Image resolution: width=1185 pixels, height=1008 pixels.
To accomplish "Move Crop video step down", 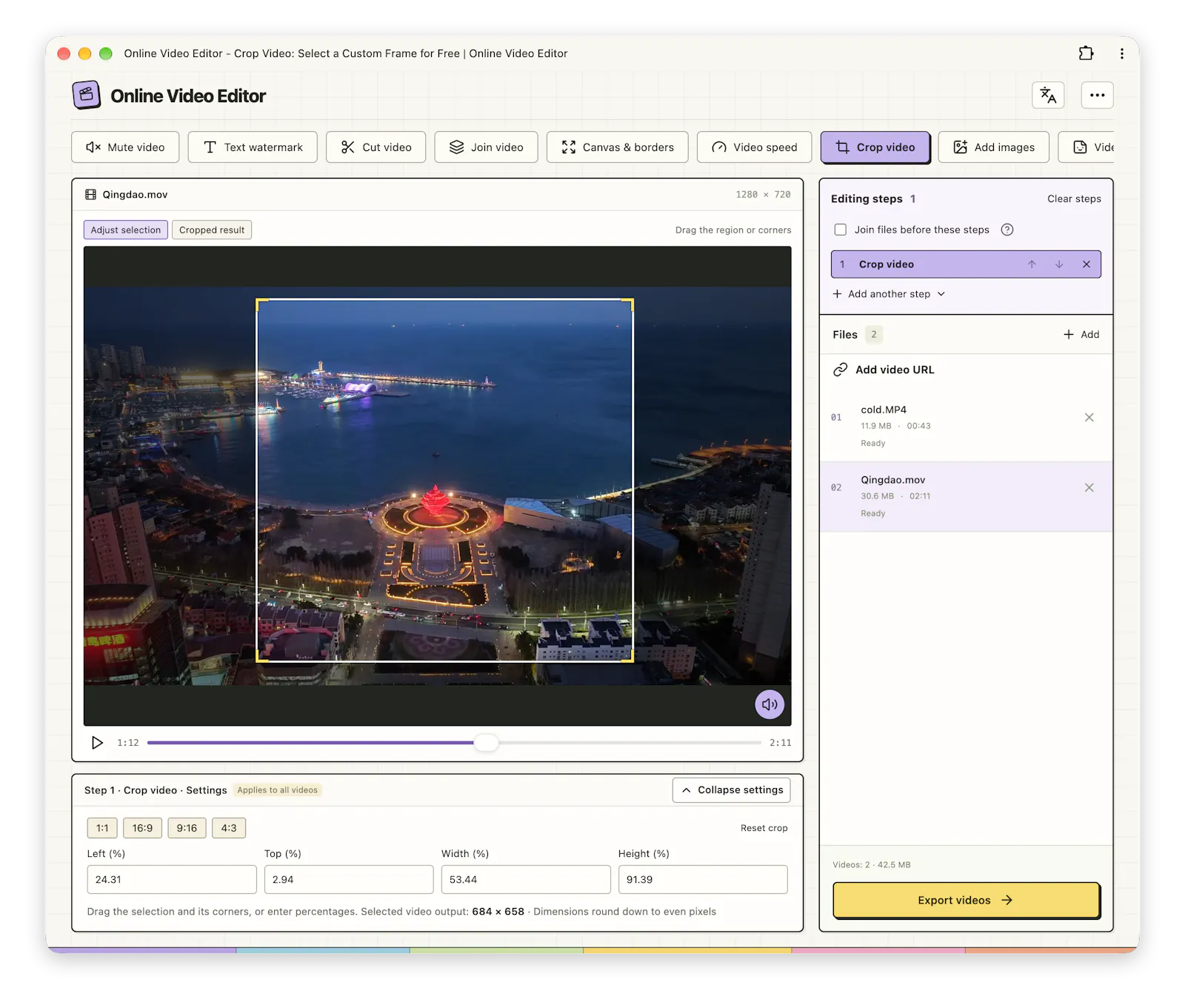I will tap(1059, 264).
